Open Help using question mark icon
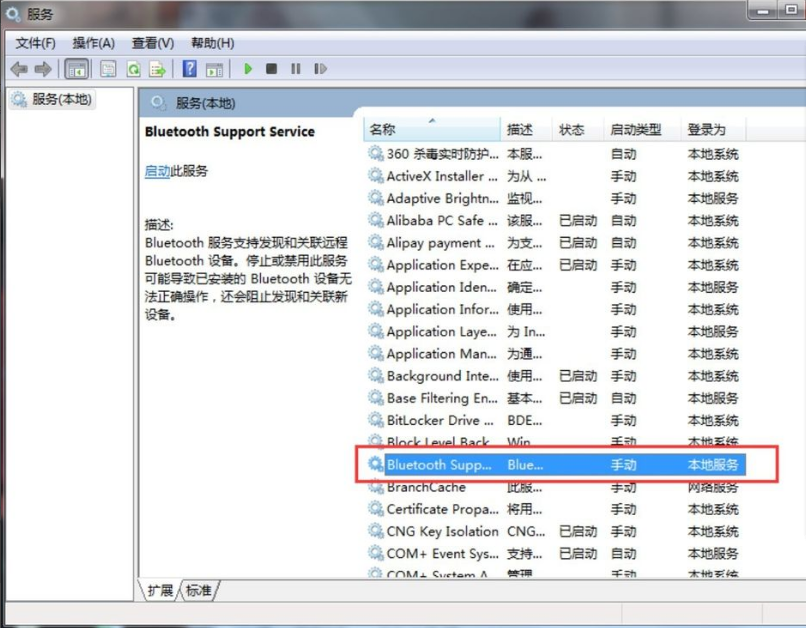This screenshot has height=628, width=806. (x=188, y=68)
